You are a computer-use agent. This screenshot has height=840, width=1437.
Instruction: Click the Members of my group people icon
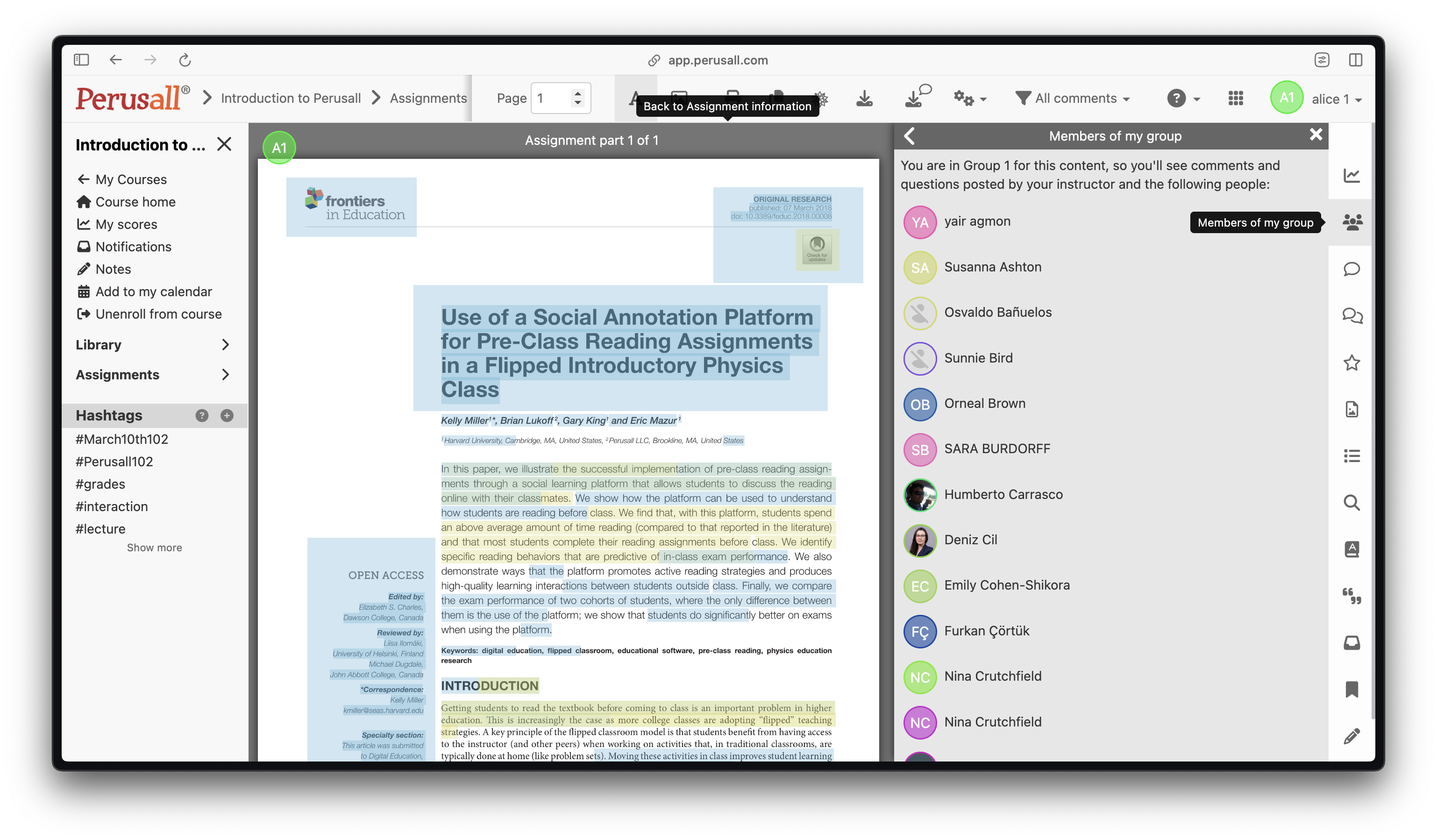1352,222
